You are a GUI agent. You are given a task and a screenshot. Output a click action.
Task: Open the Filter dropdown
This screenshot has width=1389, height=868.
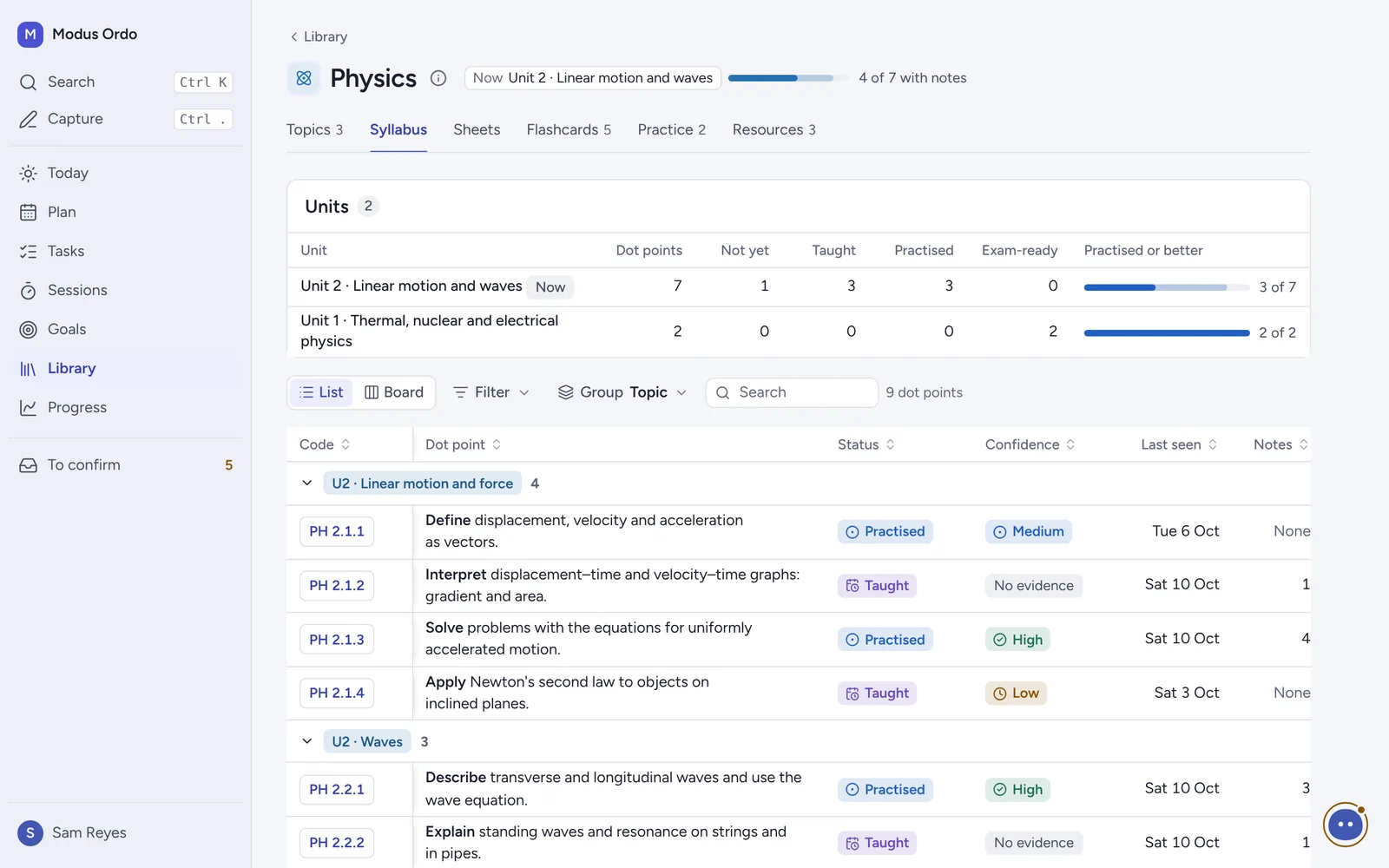(491, 392)
